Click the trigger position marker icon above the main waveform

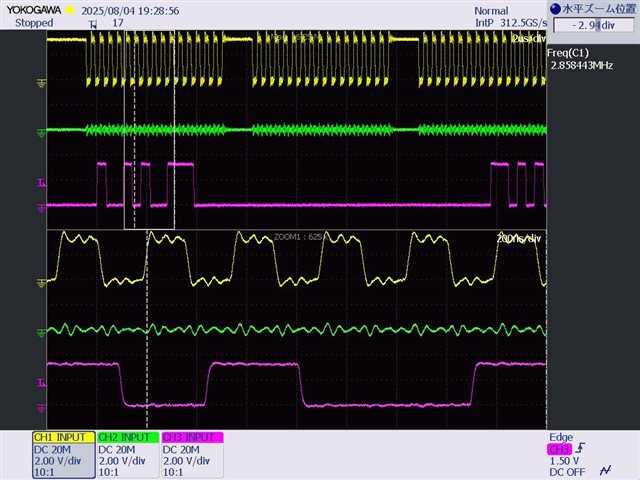click(93, 24)
